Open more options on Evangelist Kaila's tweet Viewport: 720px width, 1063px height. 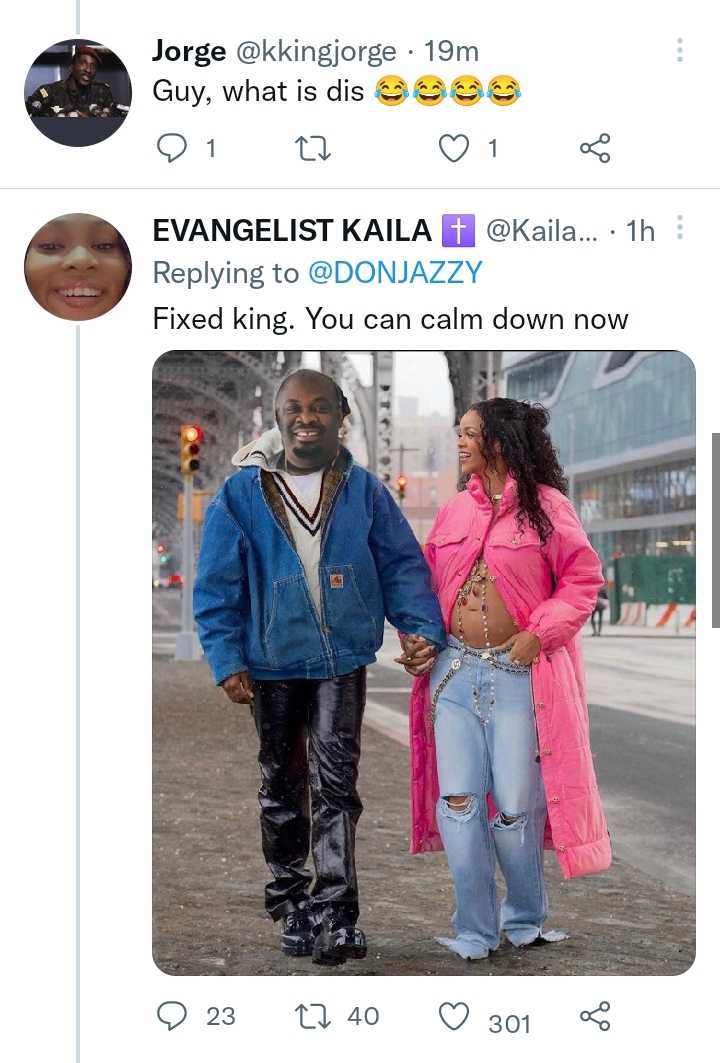tap(679, 228)
